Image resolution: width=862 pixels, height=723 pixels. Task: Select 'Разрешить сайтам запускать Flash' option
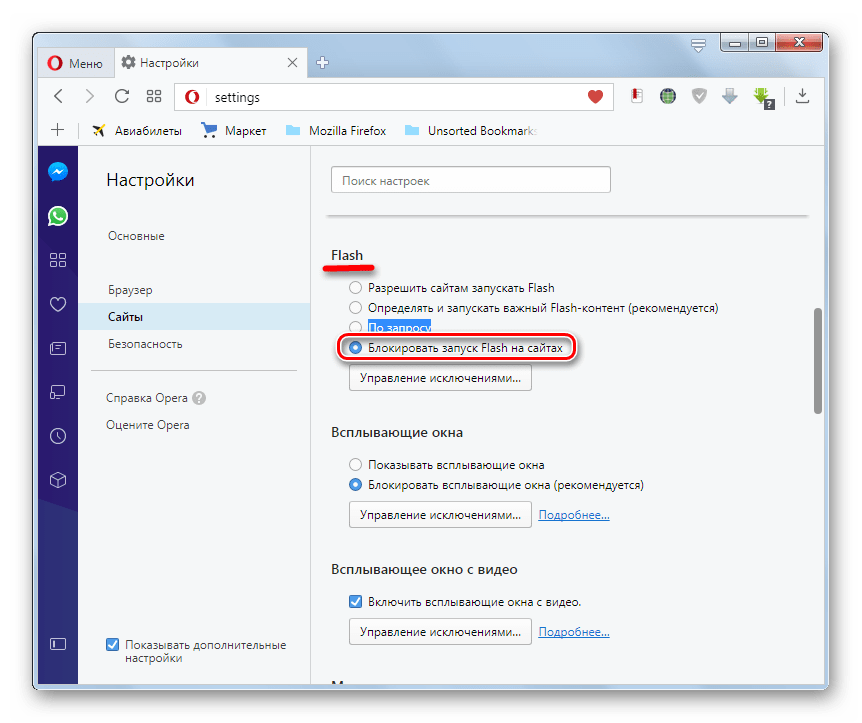tap(355, 288)
